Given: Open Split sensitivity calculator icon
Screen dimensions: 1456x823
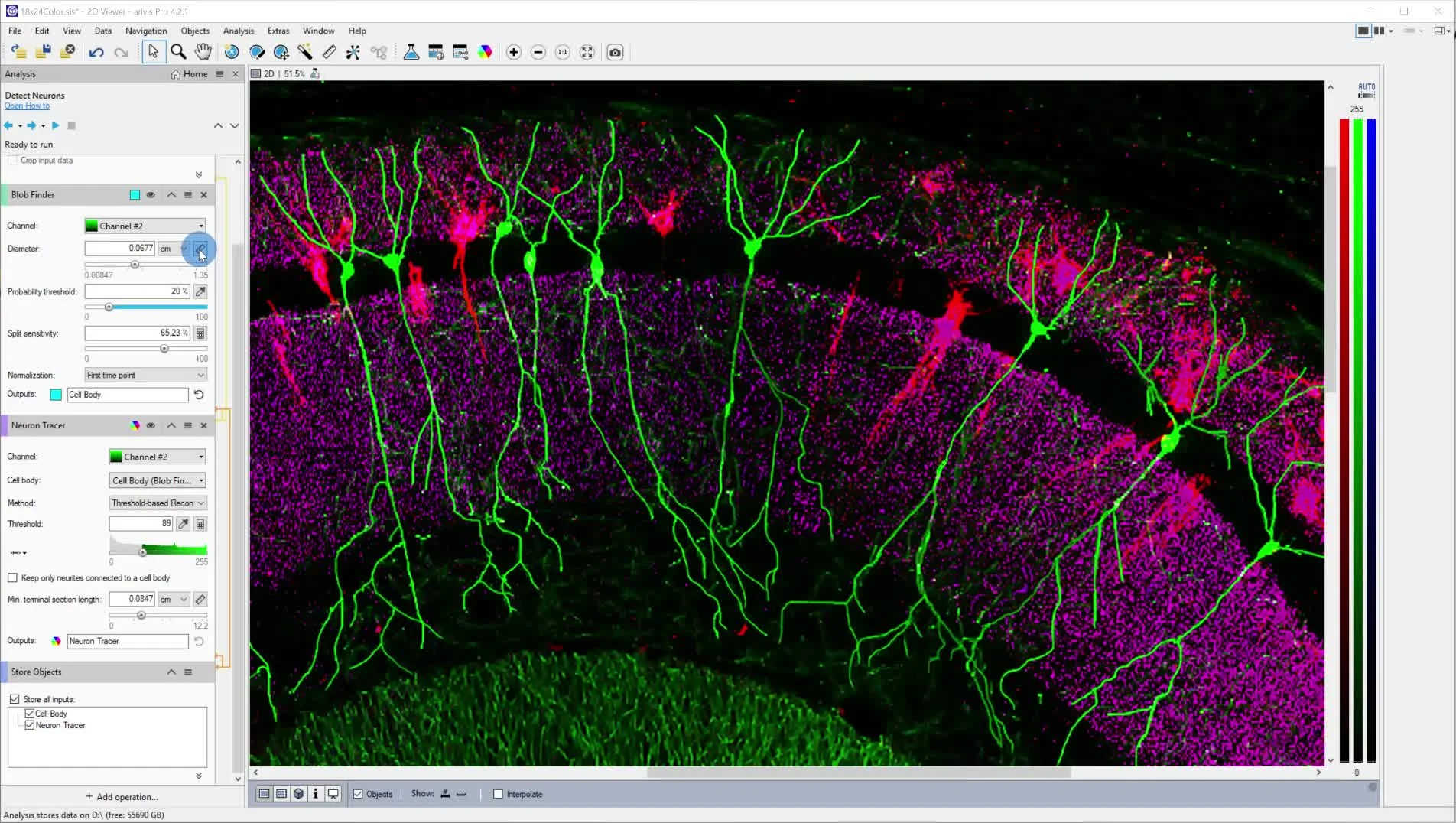Looking at the screenshot, I should [200, 333].
